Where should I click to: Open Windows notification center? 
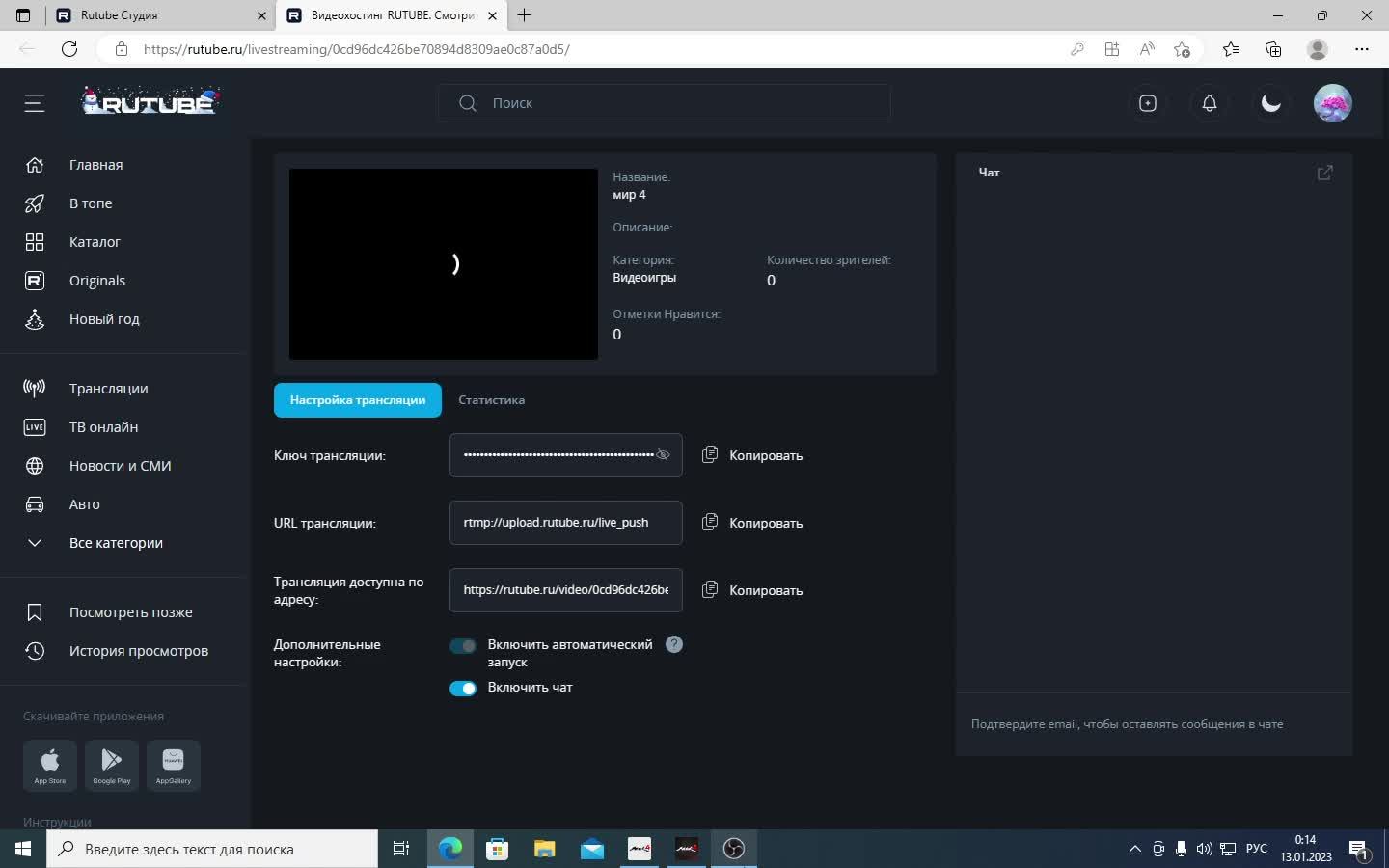click(1360, 850)
